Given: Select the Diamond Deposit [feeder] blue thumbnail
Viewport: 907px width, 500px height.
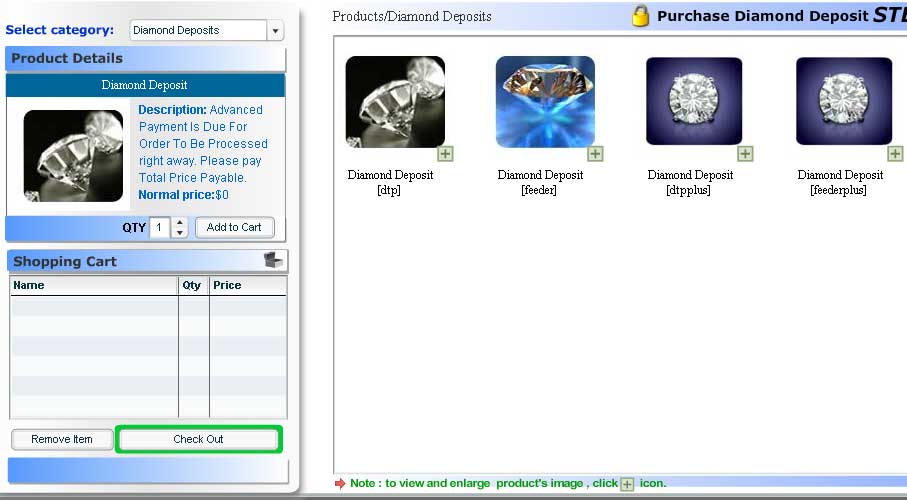Looking at the screenshot, I should pyautogui.click(x=545, y=101).
